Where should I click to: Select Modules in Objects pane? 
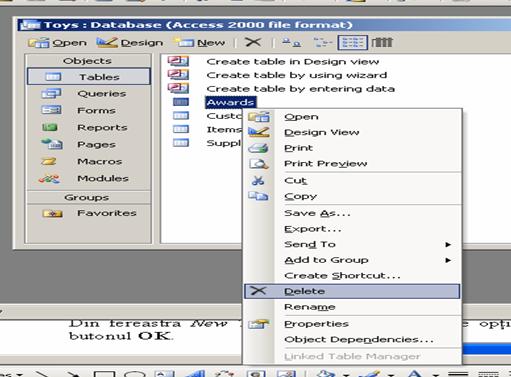pyautogui.click(x=89, y=178)
